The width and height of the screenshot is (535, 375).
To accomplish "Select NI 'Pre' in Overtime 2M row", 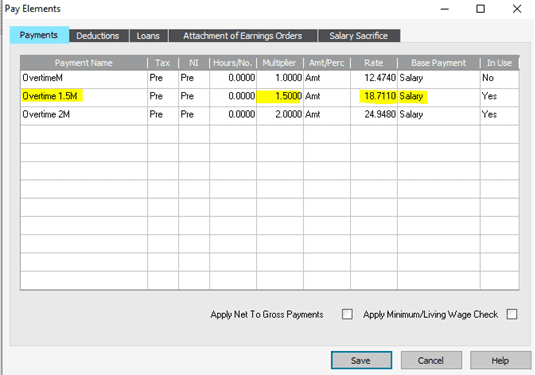I will point(194,115).
